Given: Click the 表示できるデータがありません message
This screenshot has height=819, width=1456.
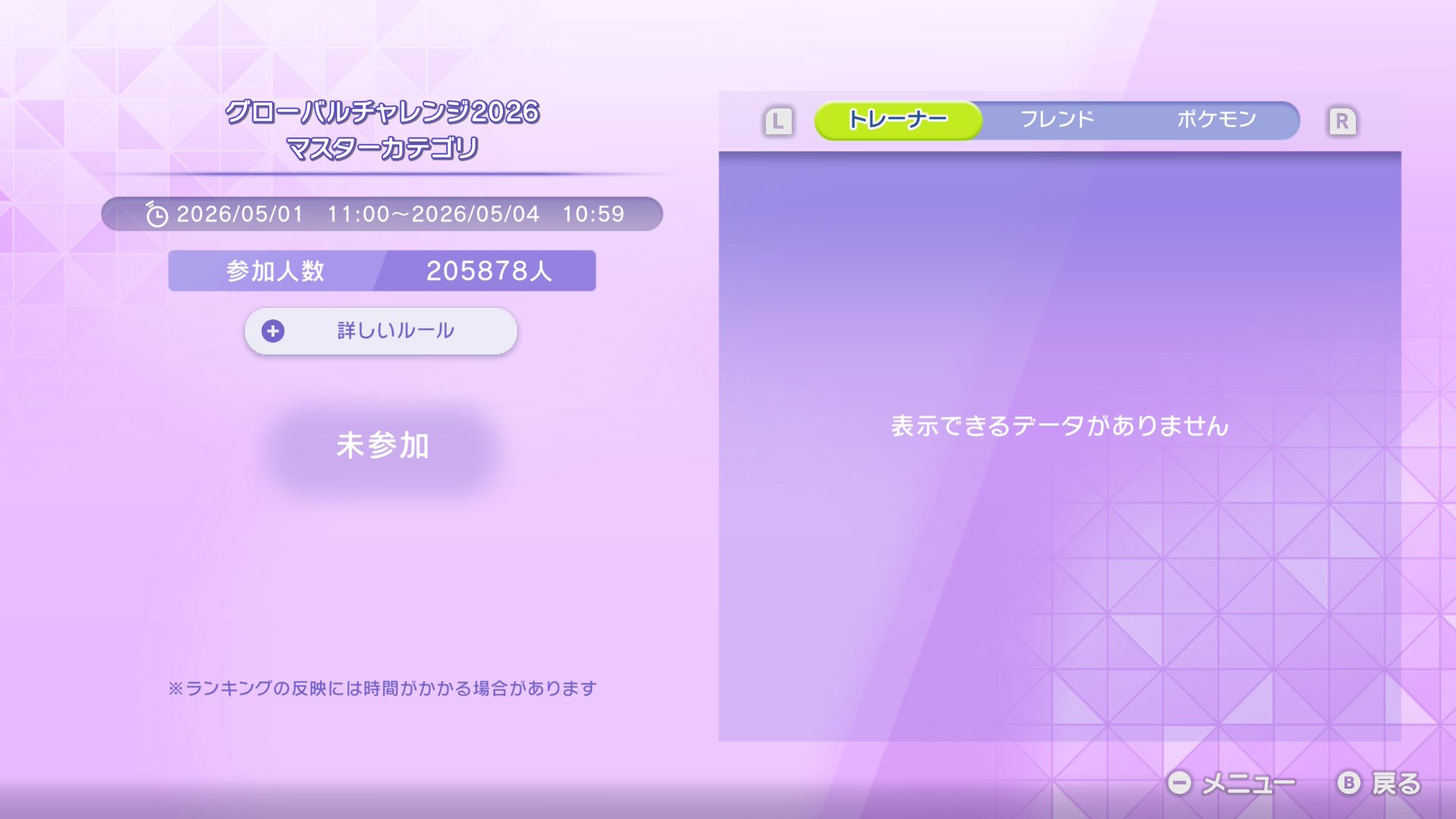Looking at the screenshot, I should 1059,426.
